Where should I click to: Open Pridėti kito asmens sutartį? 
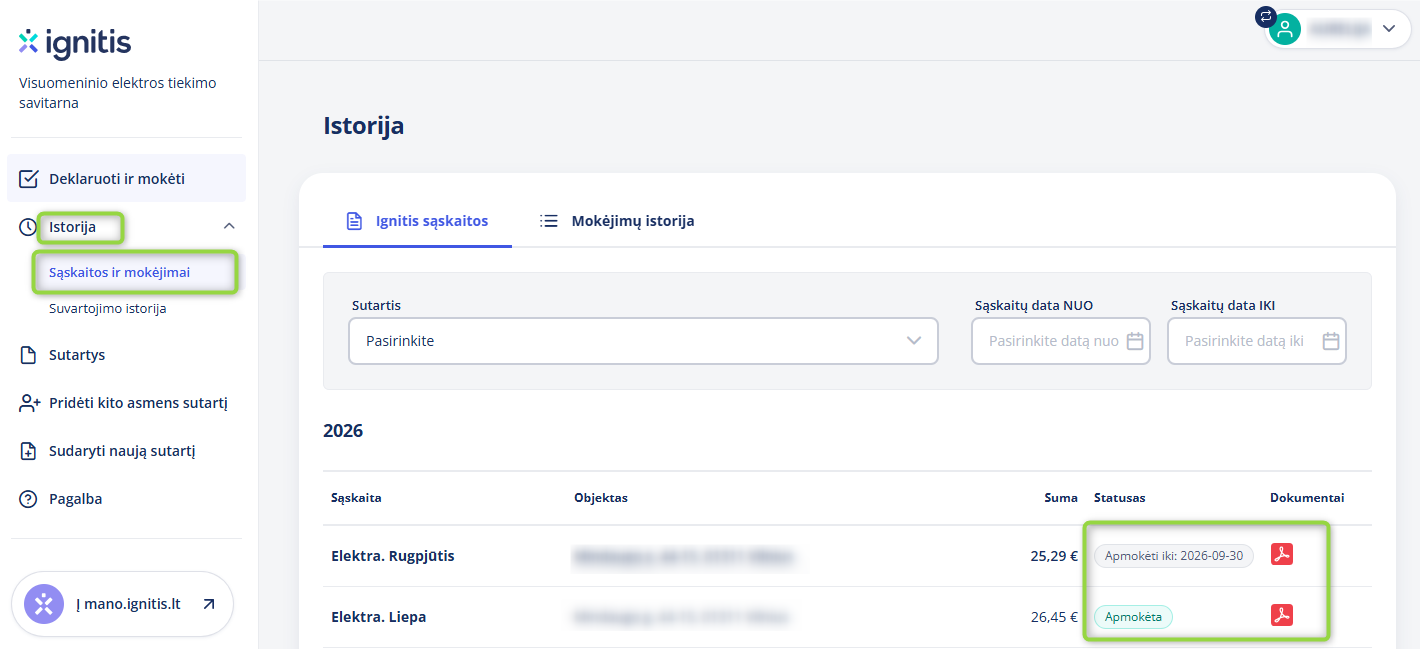pyautogui.click(x=138, y=403)
